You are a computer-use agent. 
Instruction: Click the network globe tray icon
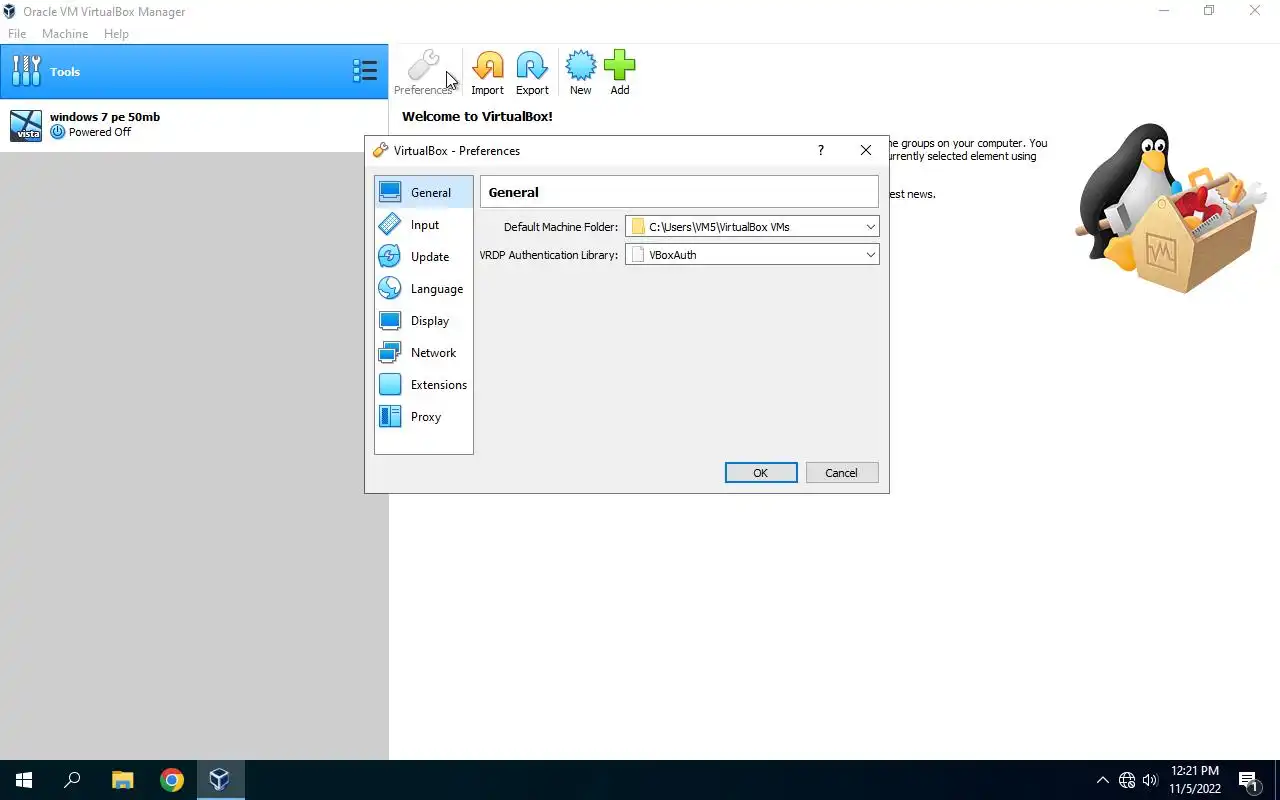pos(1127,780)
